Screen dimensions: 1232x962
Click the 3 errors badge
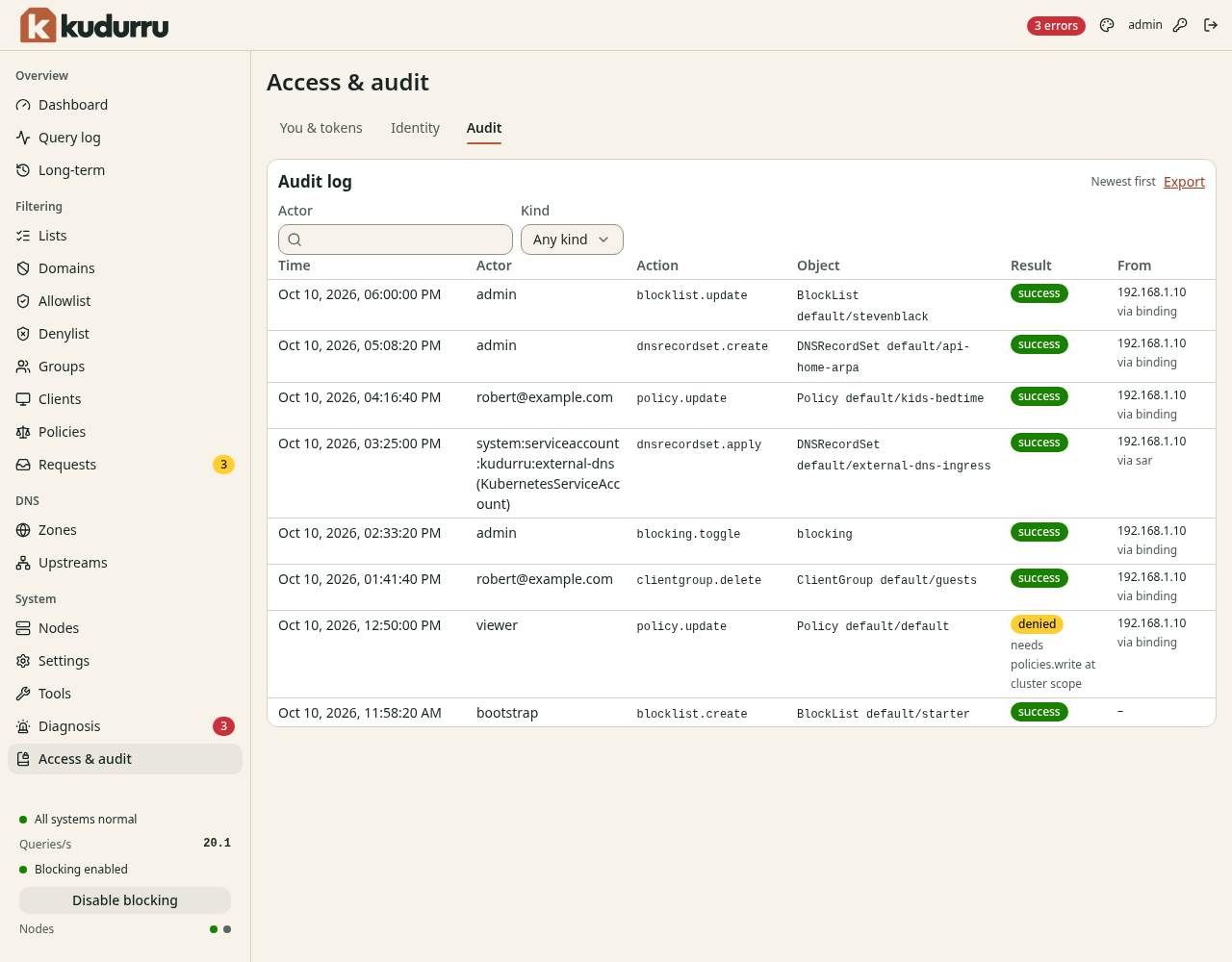tap(1056, 26)
